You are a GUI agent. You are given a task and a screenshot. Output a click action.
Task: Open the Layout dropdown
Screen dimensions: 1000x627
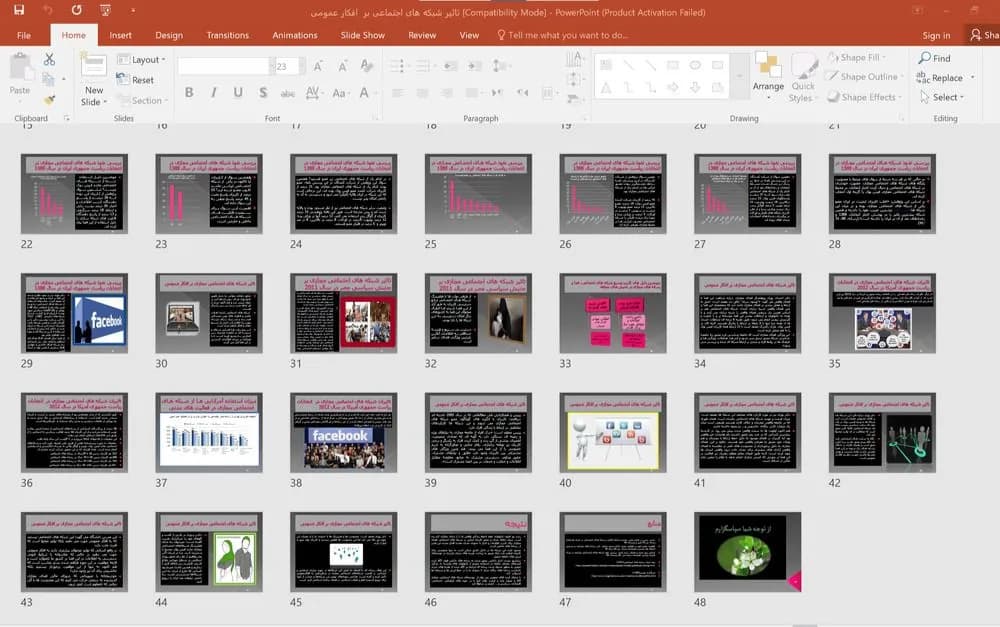pos(142,59)
